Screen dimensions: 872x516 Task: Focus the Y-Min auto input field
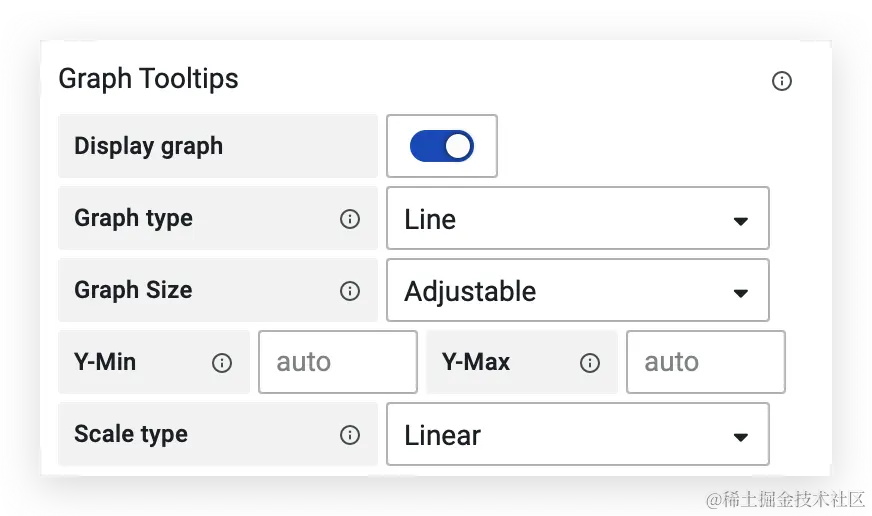click(338, 362)
